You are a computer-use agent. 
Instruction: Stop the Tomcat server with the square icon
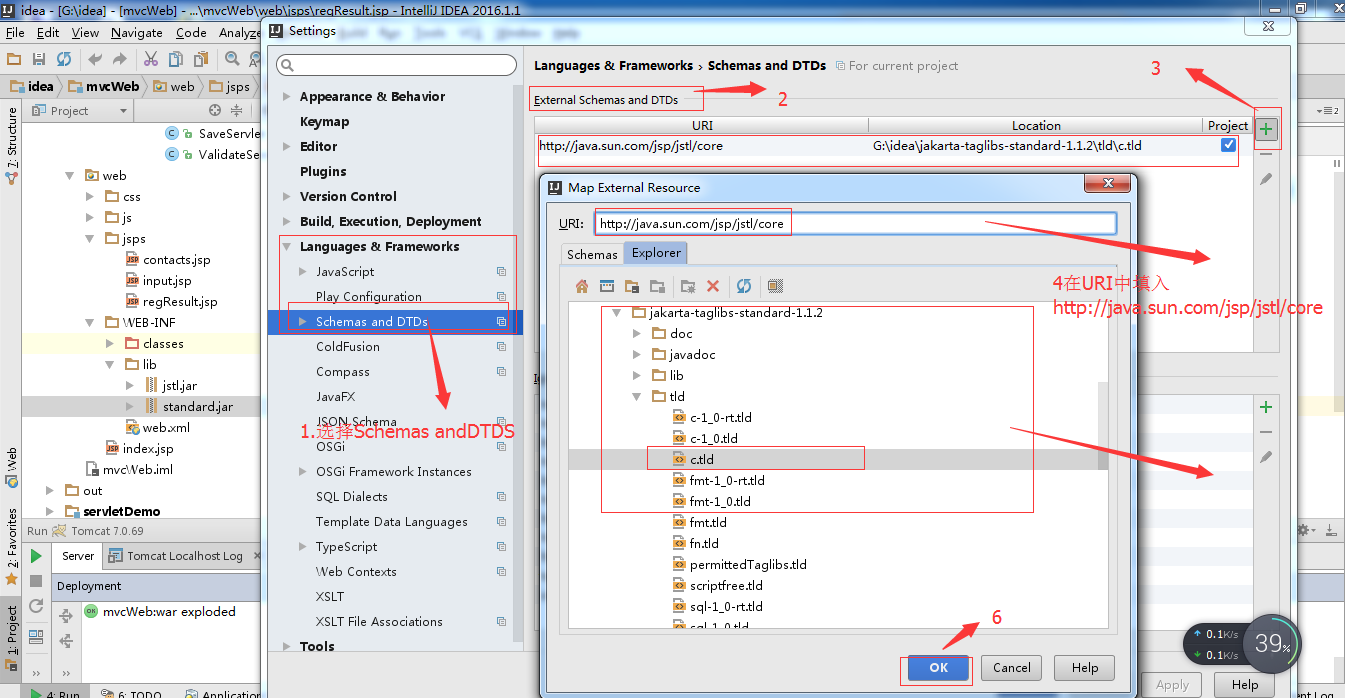click(x=36, y=581)
